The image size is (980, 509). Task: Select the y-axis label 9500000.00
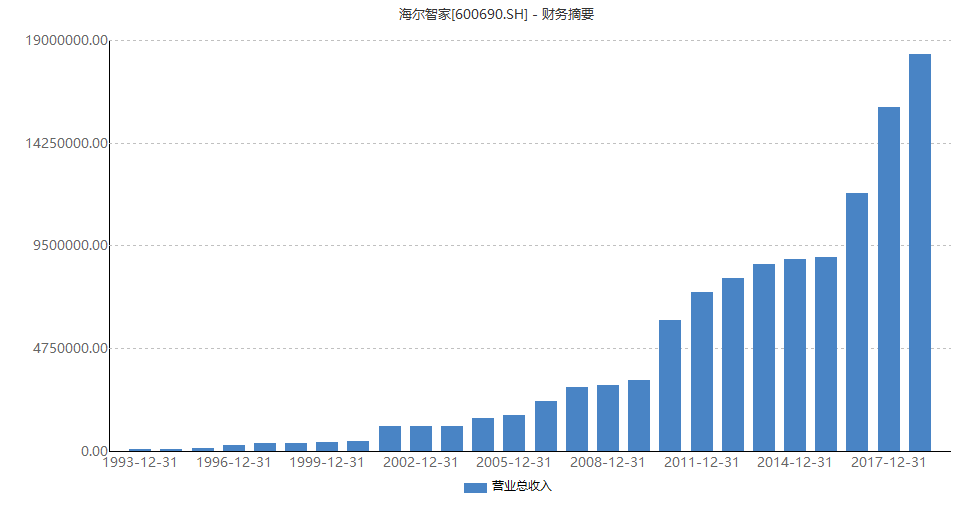coord(71,245)
